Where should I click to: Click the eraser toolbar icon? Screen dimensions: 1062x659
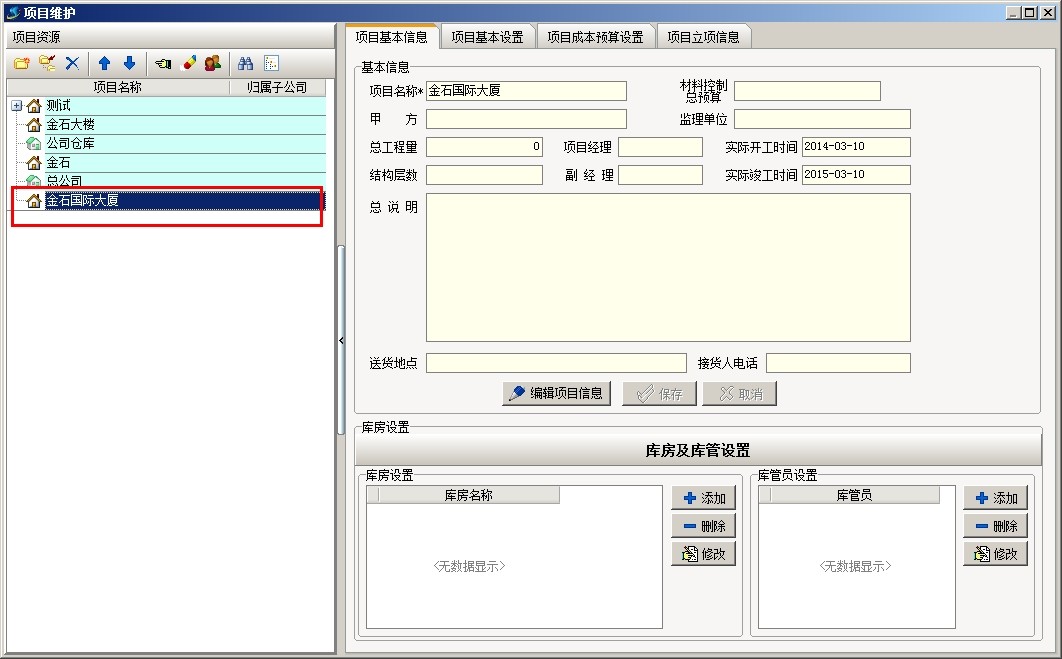pos(188,64)
